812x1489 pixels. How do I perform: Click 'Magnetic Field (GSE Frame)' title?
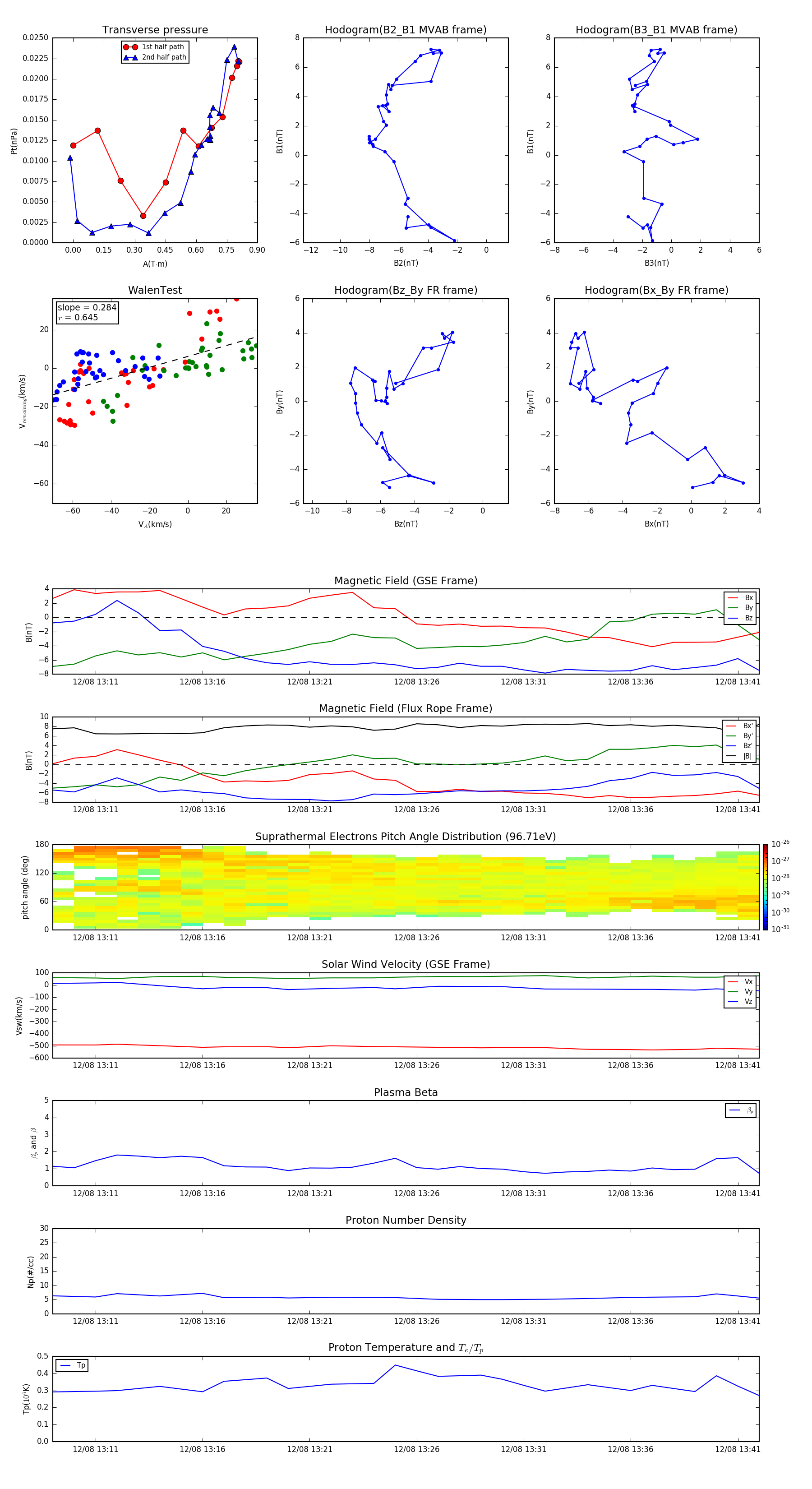click(406, 581)
